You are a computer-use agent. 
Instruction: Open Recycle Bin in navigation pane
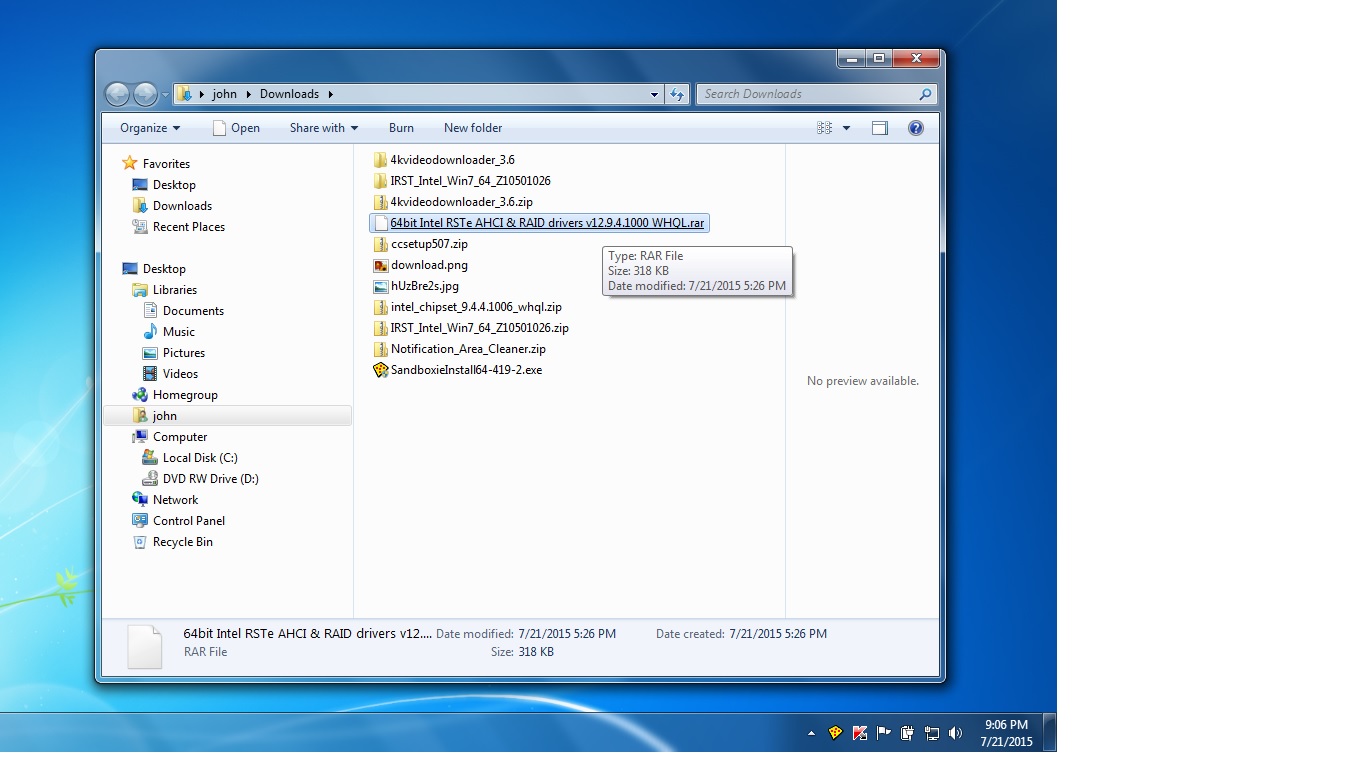(182, 542)
